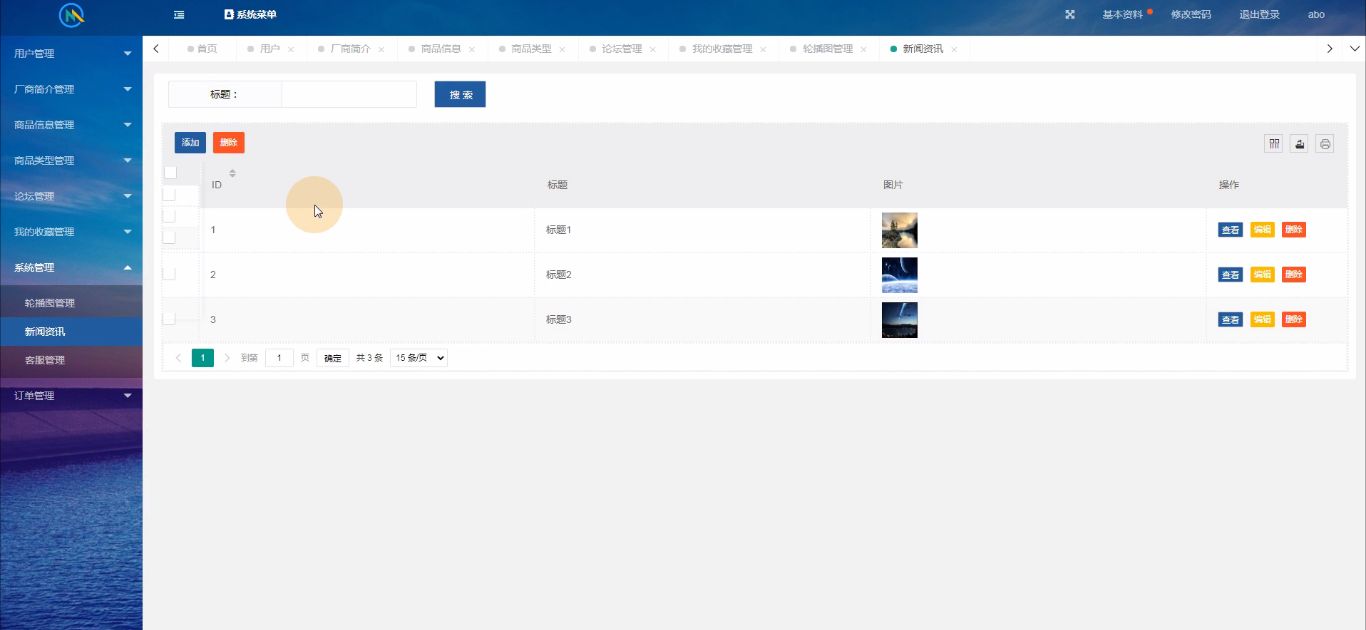Switch to the 首页 tab
The image size is (1366, 630).
(x=207, y=49)
